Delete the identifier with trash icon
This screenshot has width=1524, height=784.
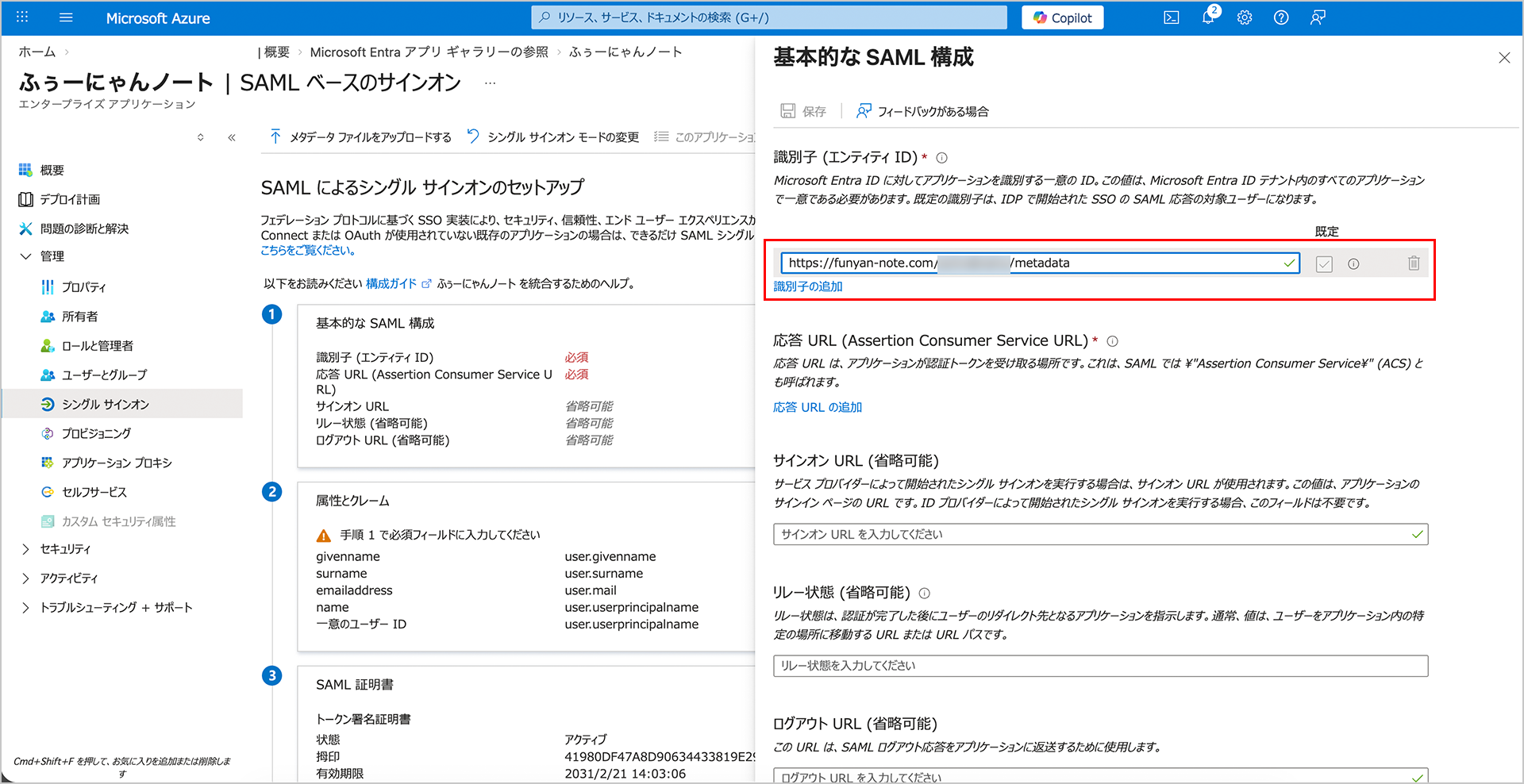coord(1414,263)
